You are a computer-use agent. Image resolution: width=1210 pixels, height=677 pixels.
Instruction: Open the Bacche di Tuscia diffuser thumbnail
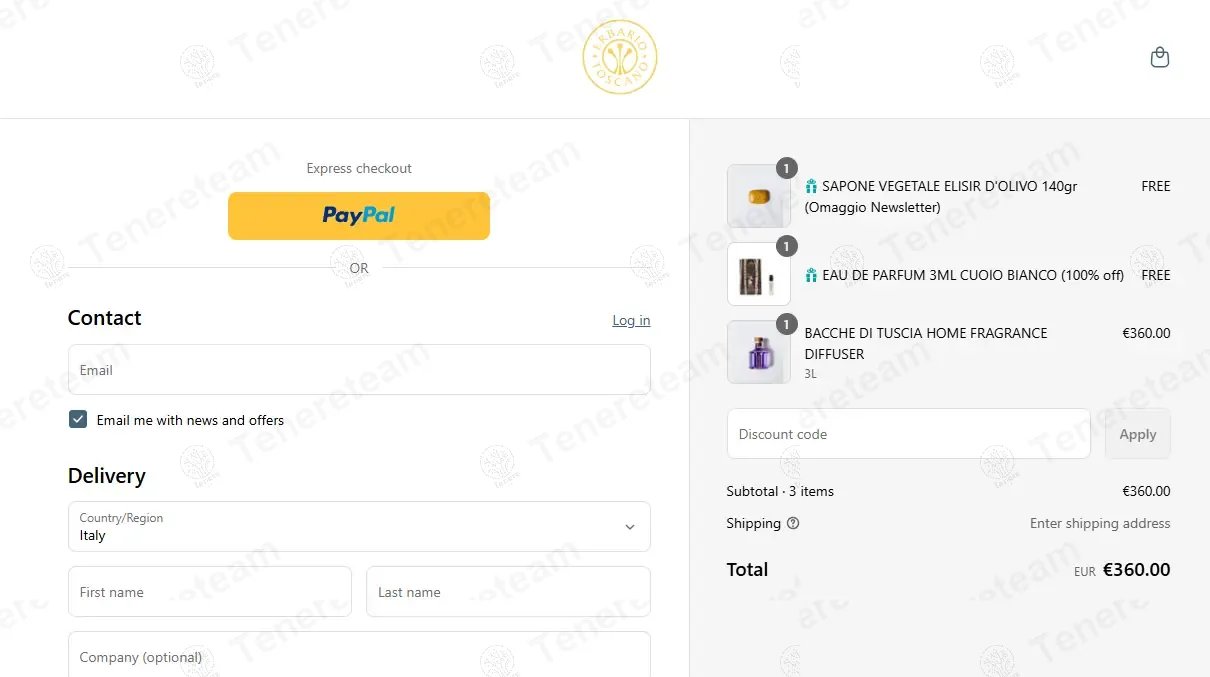tap(759, 352)
